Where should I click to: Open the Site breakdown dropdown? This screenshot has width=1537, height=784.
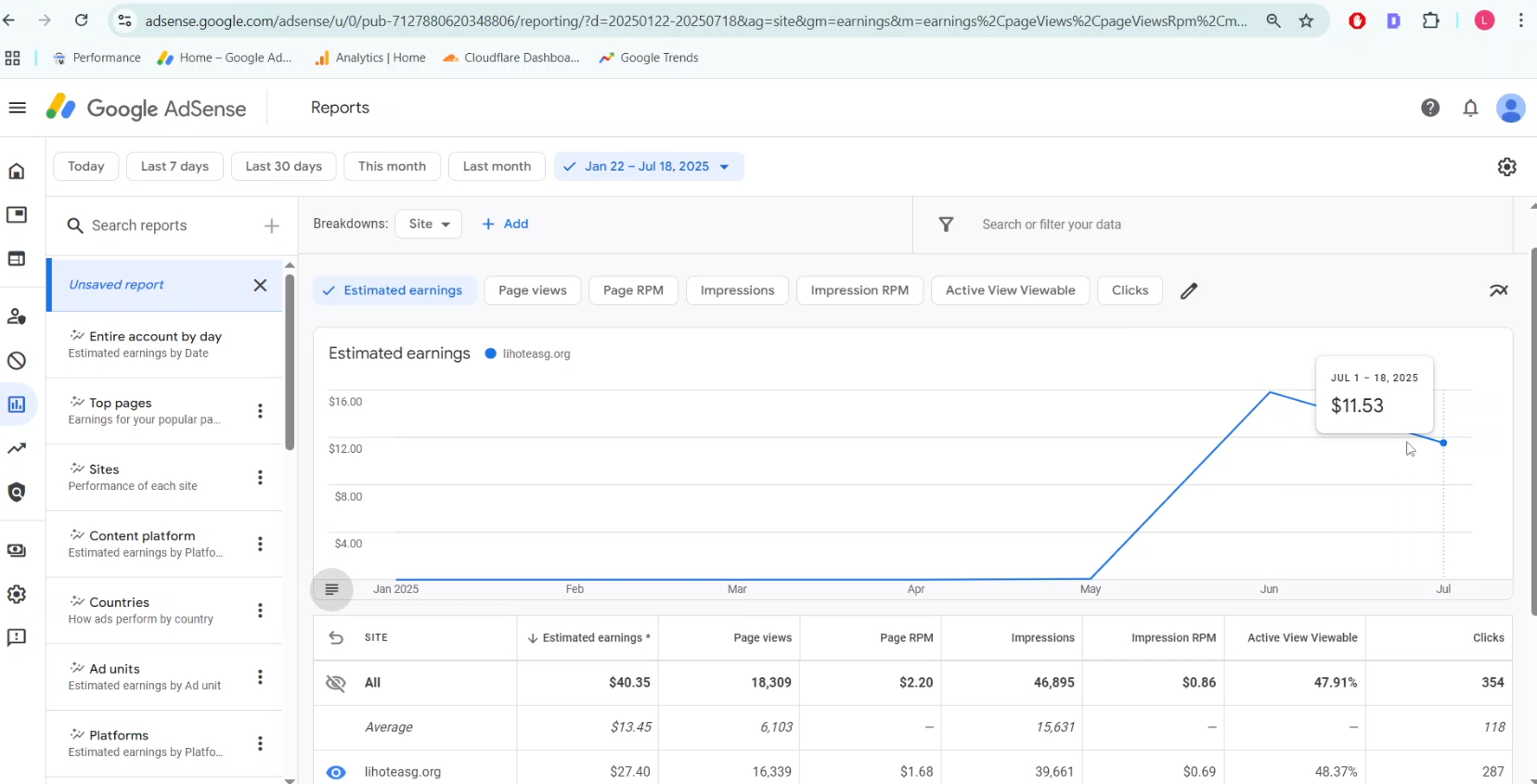click(429, 224)
